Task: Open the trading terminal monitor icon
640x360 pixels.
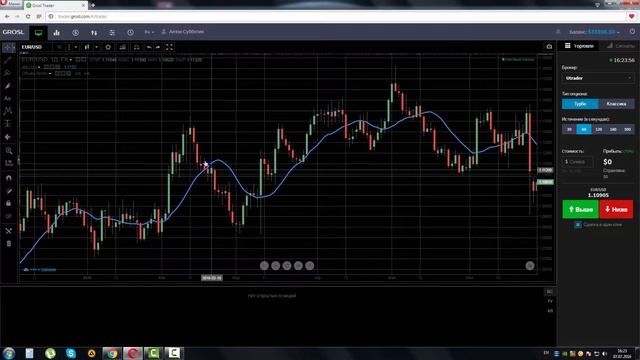Action: pyautogui.click(x=38, y=32)
